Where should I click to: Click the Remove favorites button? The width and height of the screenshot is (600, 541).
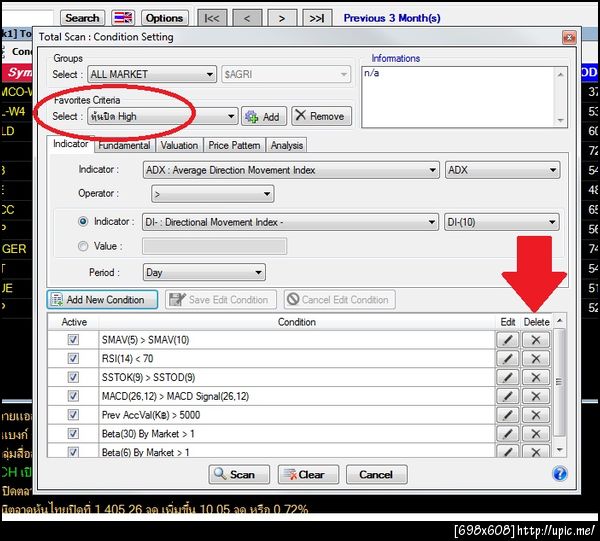pyautogui.click(x=321, y=116)
